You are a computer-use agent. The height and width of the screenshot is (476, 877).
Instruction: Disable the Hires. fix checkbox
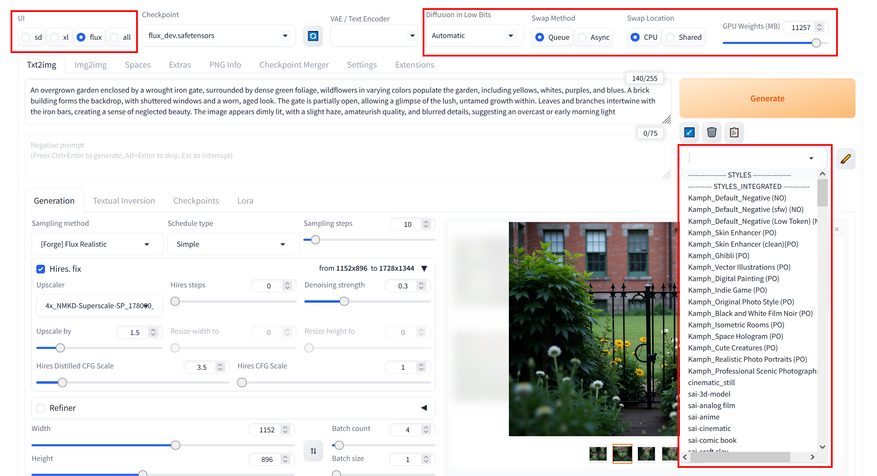click(x=41, y=269)
